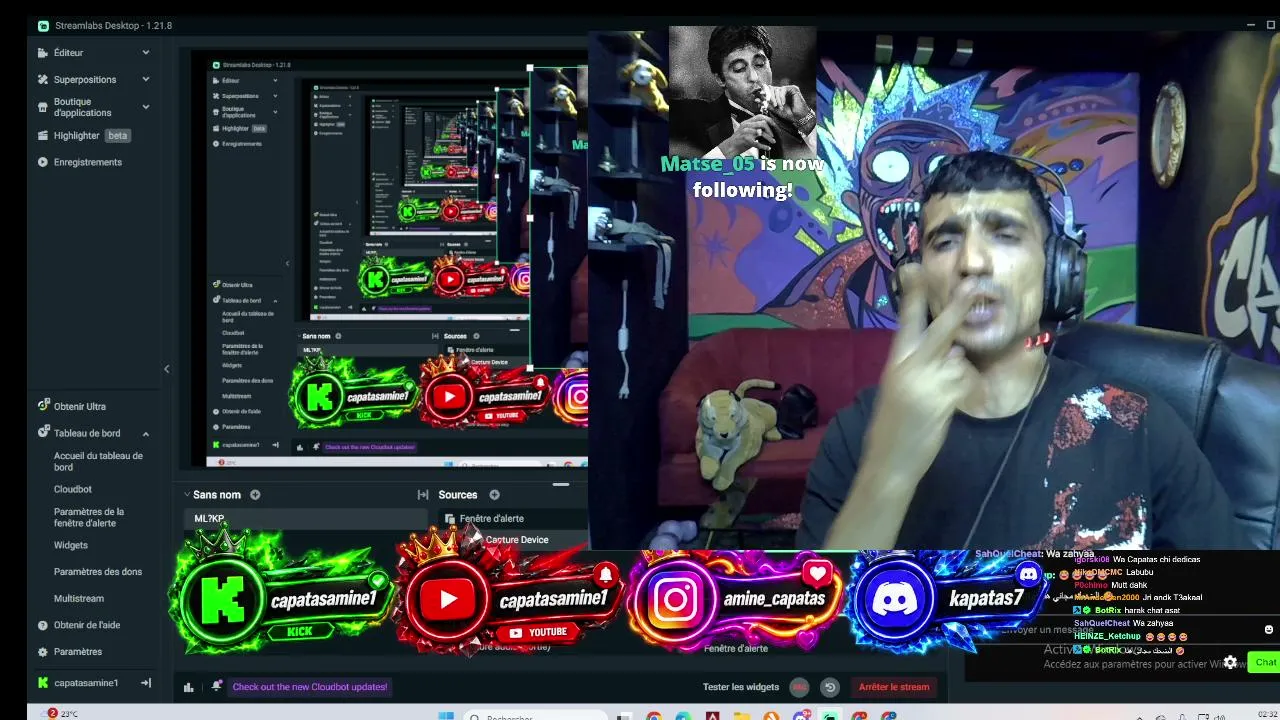1280x720 pixels.
Task: Open the emoji picker in chat
Action: [x=1269, y=630]
